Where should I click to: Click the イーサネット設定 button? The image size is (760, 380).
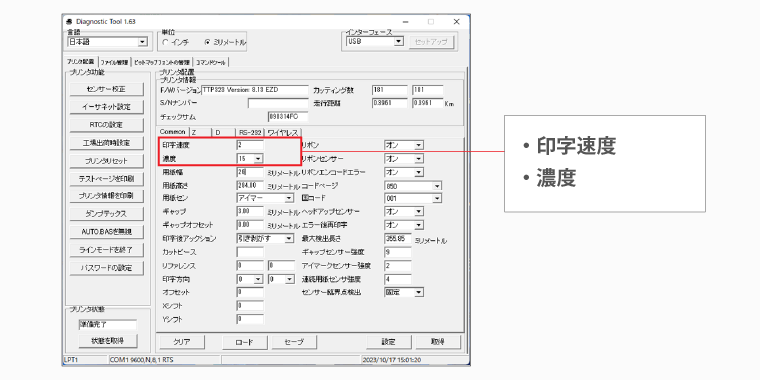[x=107, y=107]
